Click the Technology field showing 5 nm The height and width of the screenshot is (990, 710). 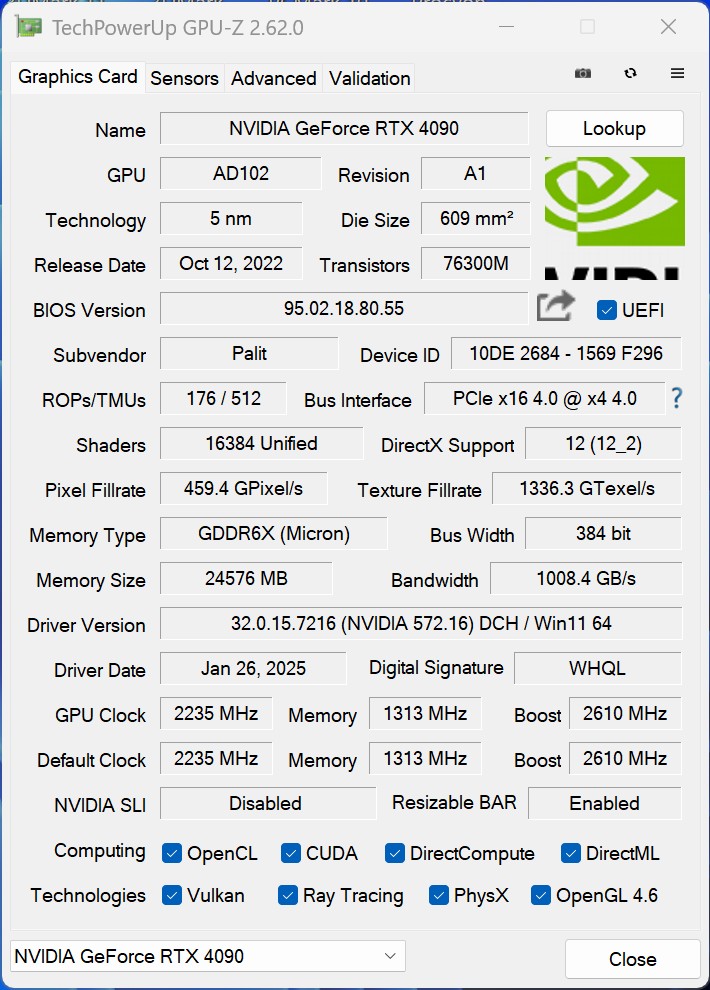pos(231,218)
